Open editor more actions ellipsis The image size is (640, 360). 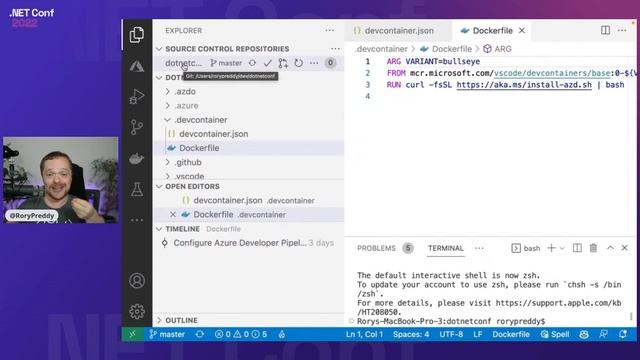pyautogui.click(x=622, y=30)
